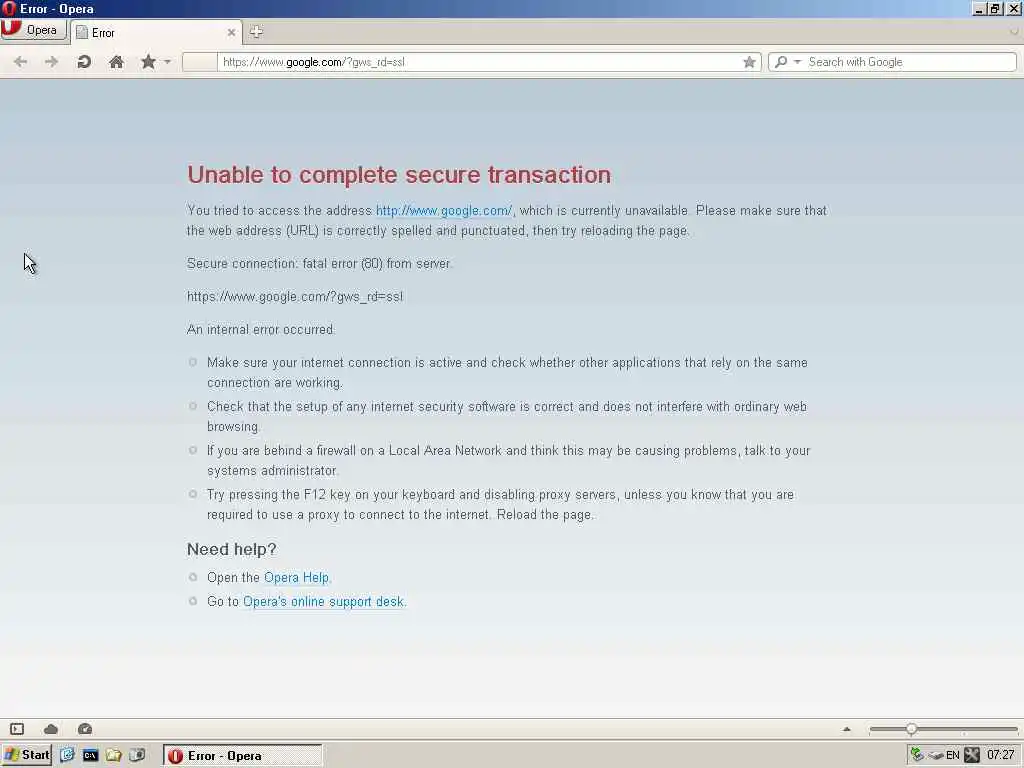Click the network tray icon
Screen dimensions: 1024x768
918,756
